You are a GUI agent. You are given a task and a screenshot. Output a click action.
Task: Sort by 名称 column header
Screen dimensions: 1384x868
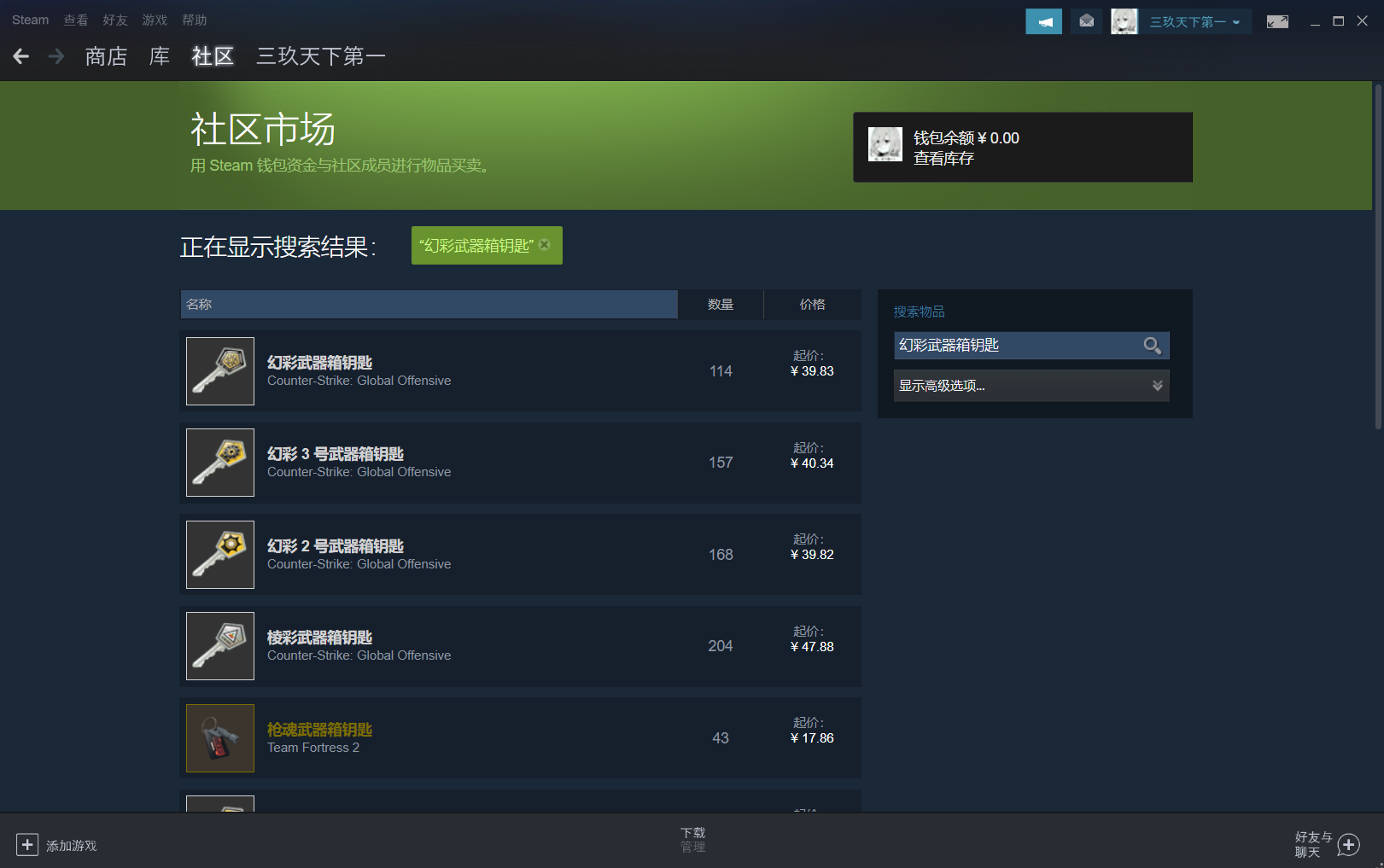[429, 304]
